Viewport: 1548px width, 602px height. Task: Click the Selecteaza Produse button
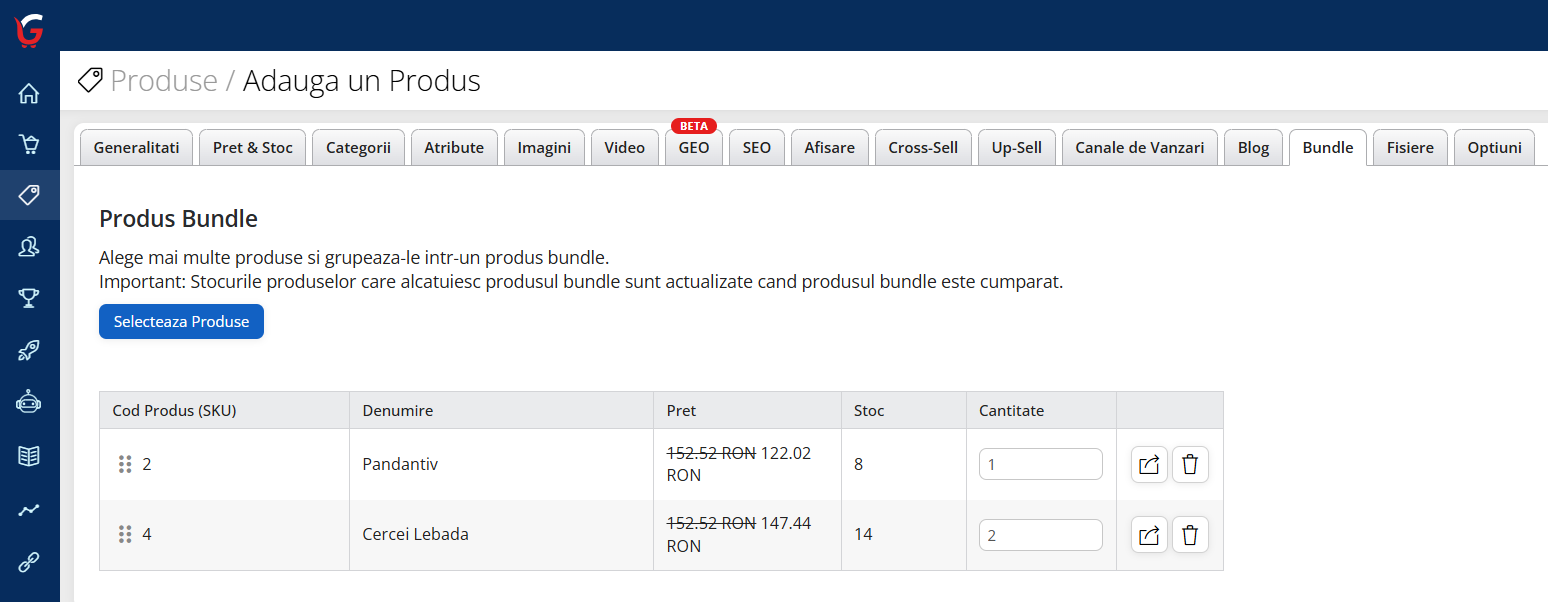181,322
